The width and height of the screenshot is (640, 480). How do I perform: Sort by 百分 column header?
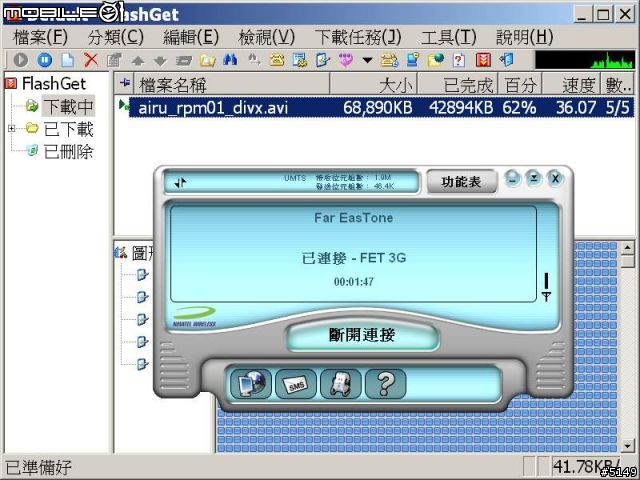click(520, 85)
